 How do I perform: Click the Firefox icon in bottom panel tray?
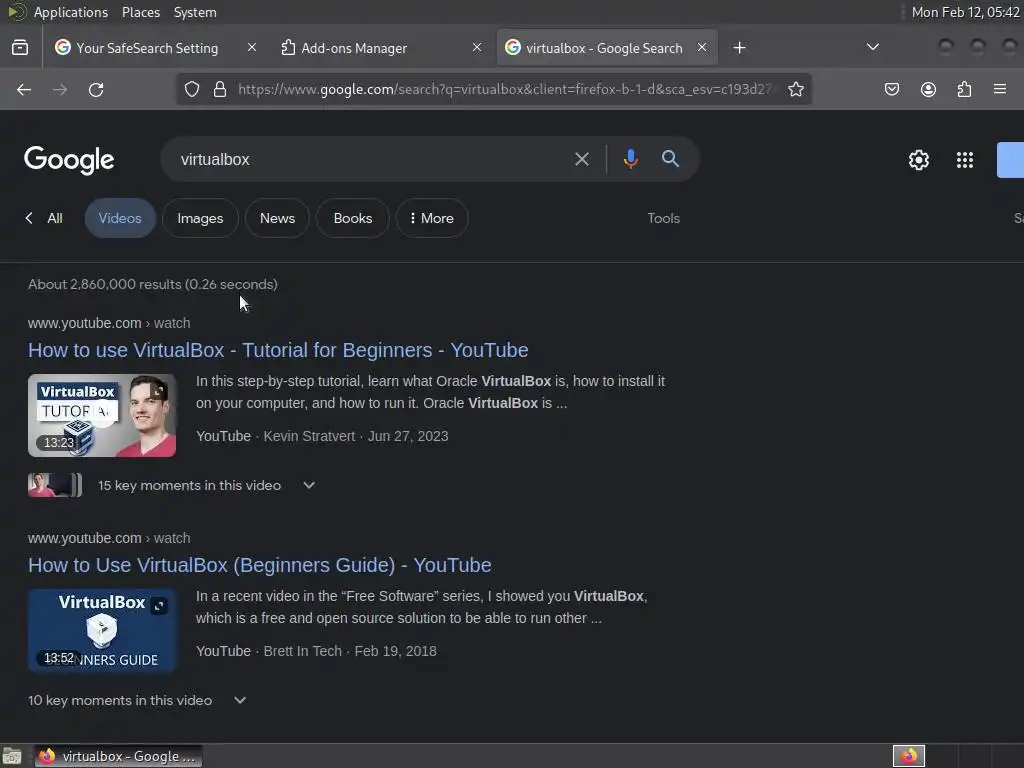(909, 756)
